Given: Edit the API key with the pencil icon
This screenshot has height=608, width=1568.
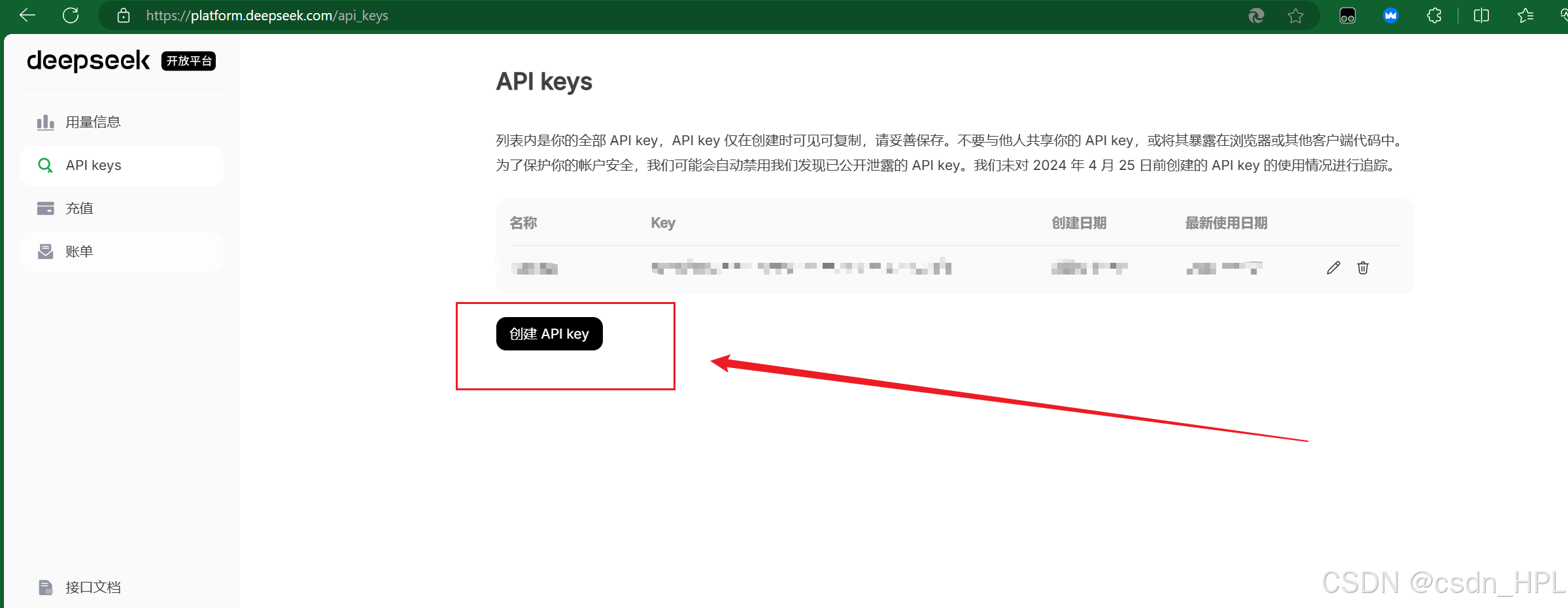Looking at the screenshot, I should click(1333, 268).
